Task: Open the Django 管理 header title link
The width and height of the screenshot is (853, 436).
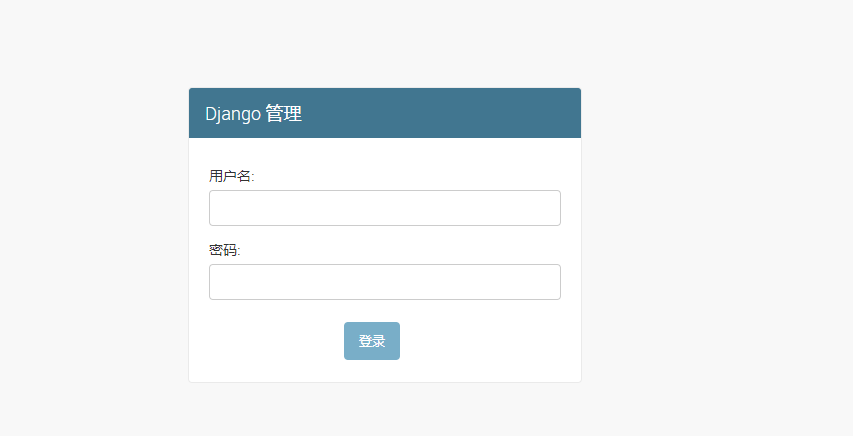Action: (253, 114)
